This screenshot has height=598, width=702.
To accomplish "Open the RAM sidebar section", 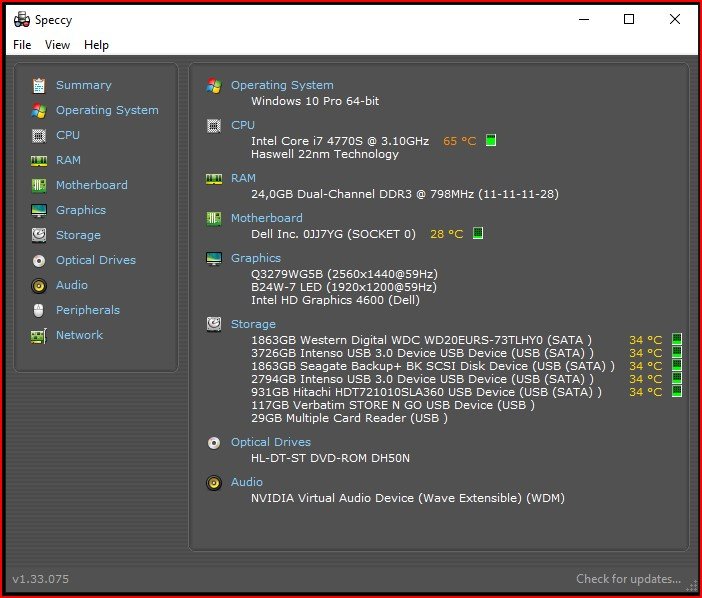I will pos(68,160).
